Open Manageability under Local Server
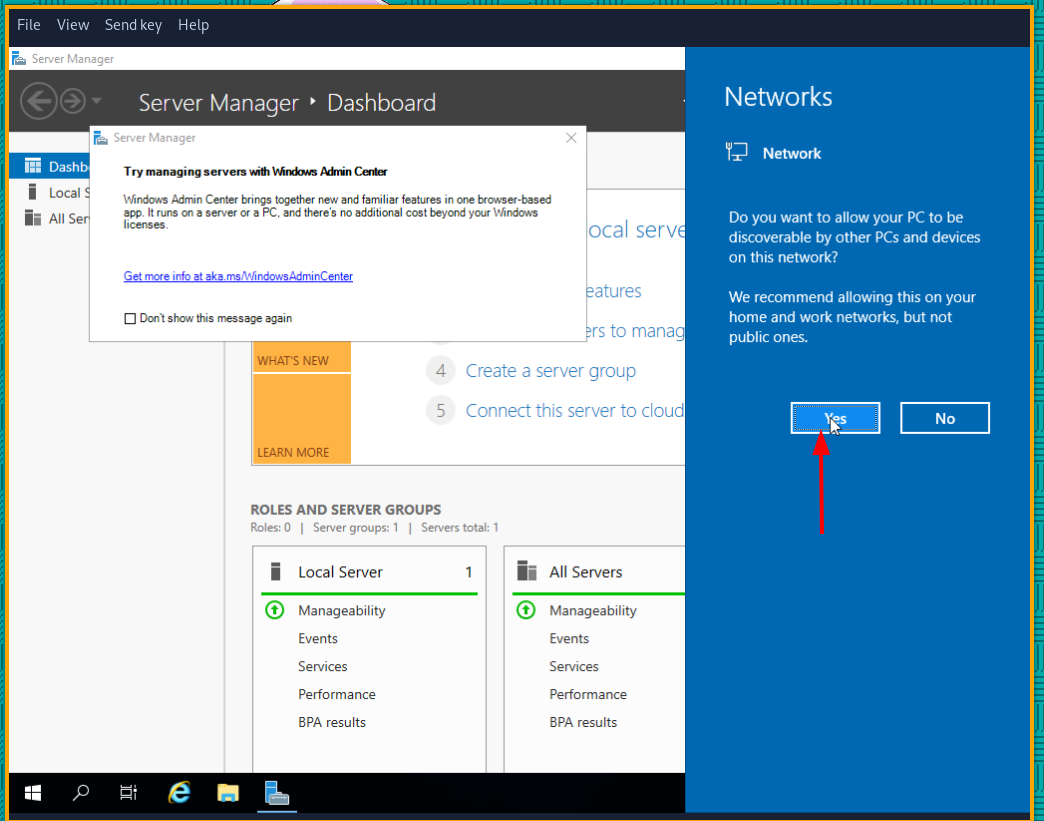Image resolution: width=1044 pixels, height=821 pixels. [x=342, y=611]
